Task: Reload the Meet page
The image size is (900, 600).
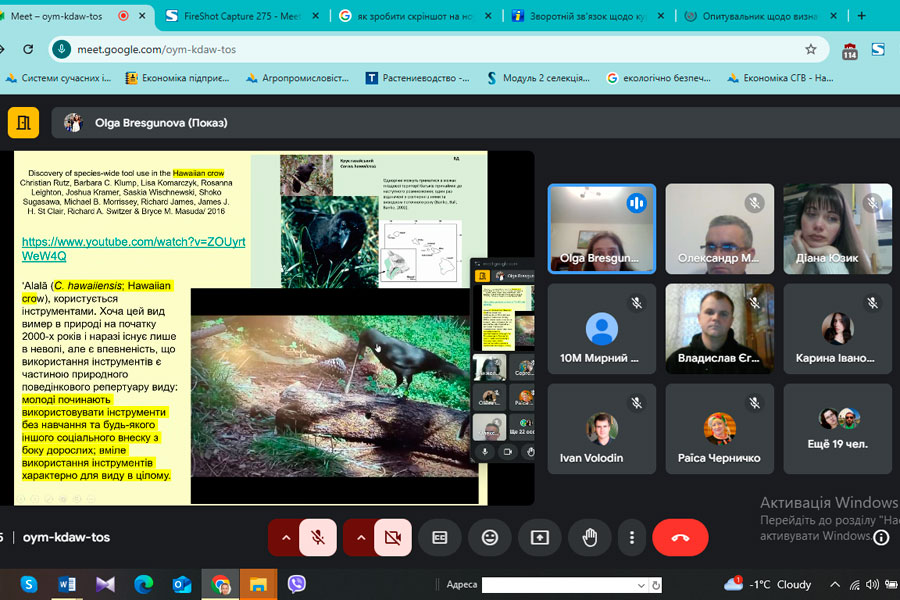Action: [x=28, y=49]
